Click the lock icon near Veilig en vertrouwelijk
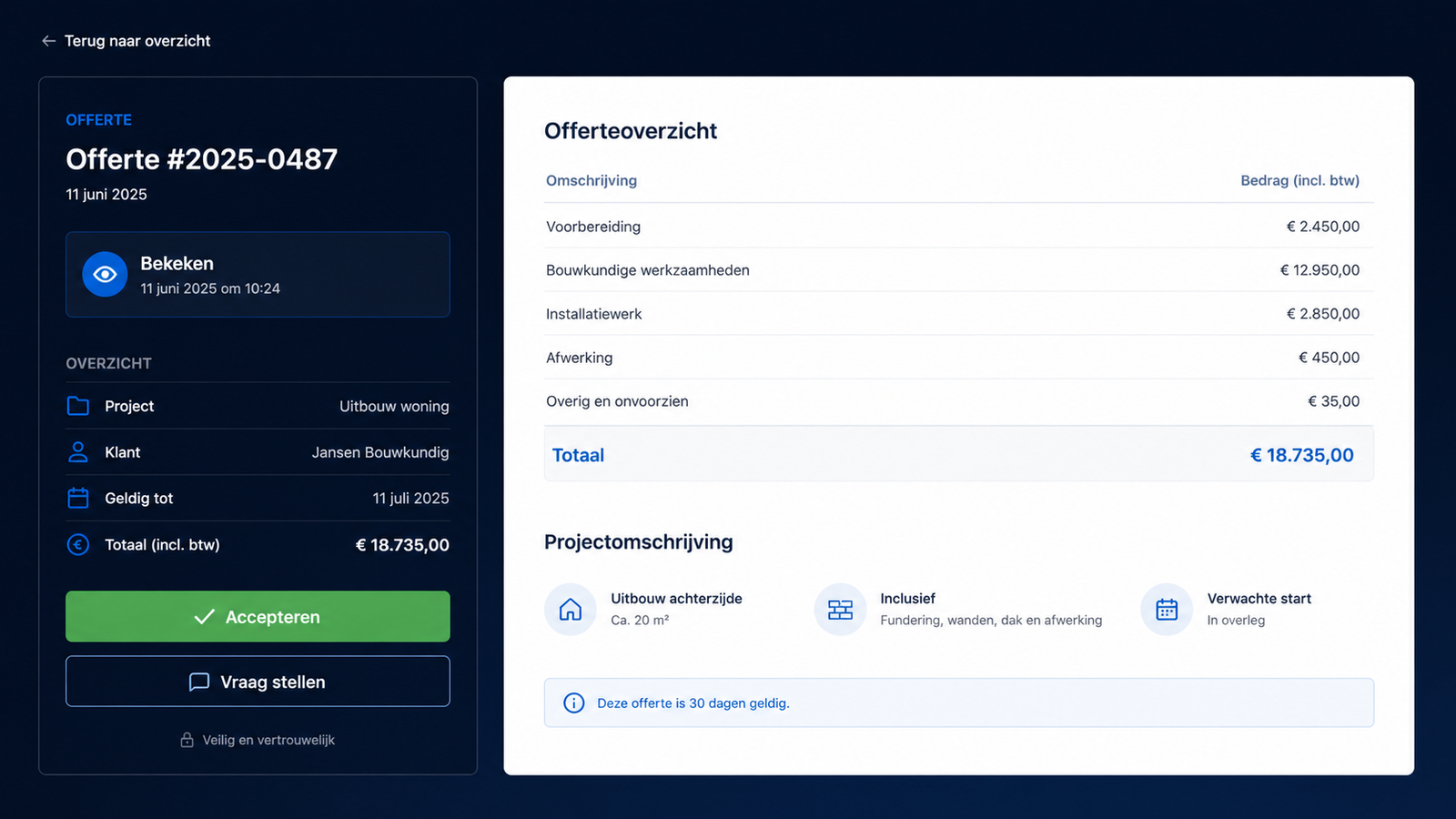This screenshot has height=819, width=1456. pos(187,740)
